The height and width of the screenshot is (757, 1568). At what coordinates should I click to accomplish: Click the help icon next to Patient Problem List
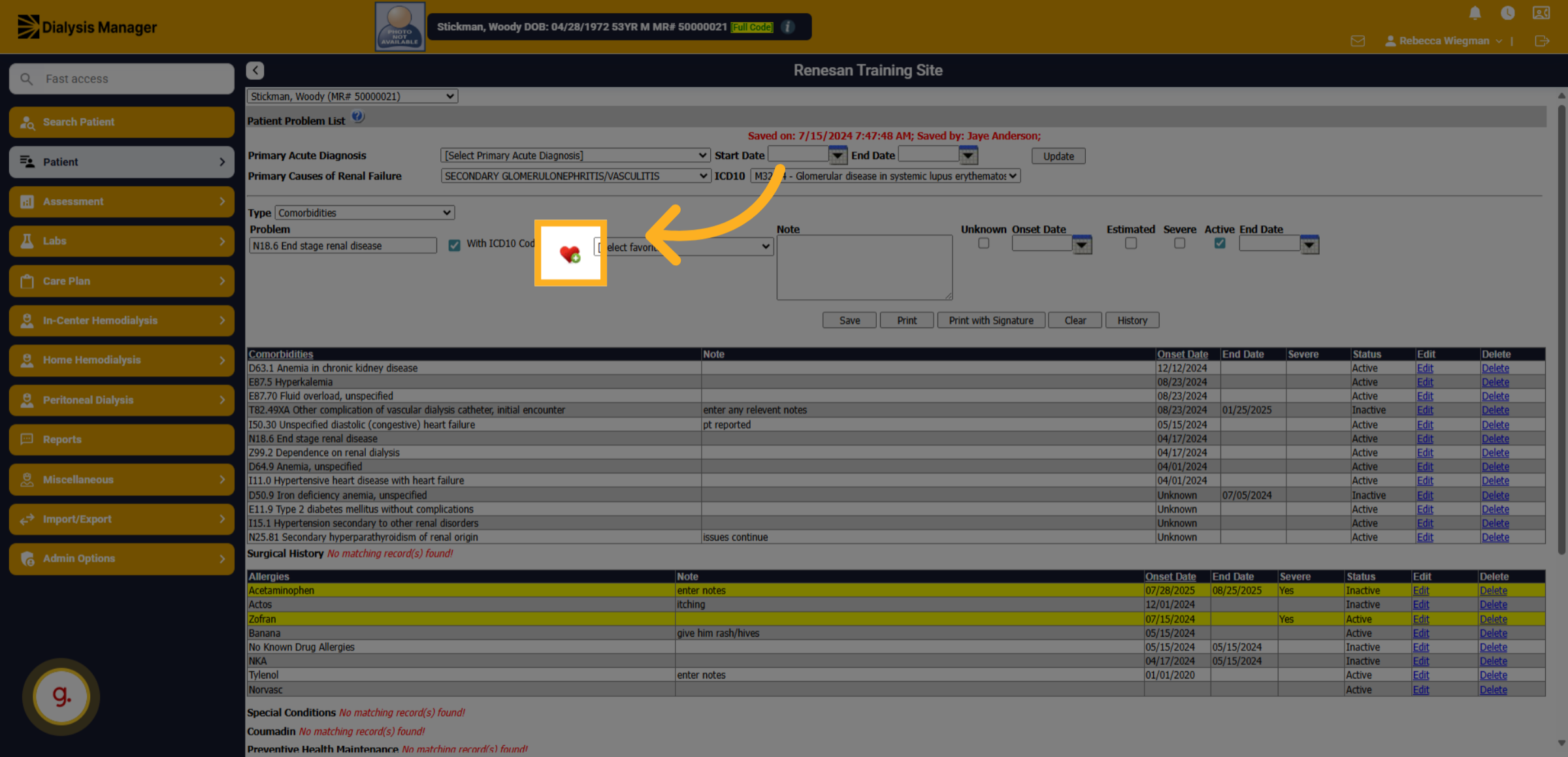[x=357, y=117]
